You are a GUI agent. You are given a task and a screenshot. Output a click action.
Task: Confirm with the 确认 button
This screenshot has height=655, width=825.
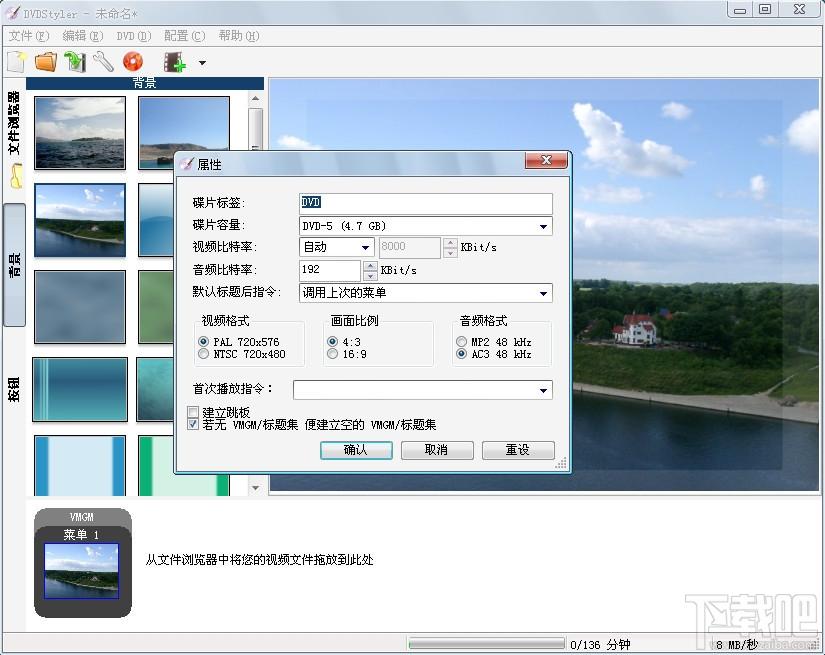[x=356, y=450]
